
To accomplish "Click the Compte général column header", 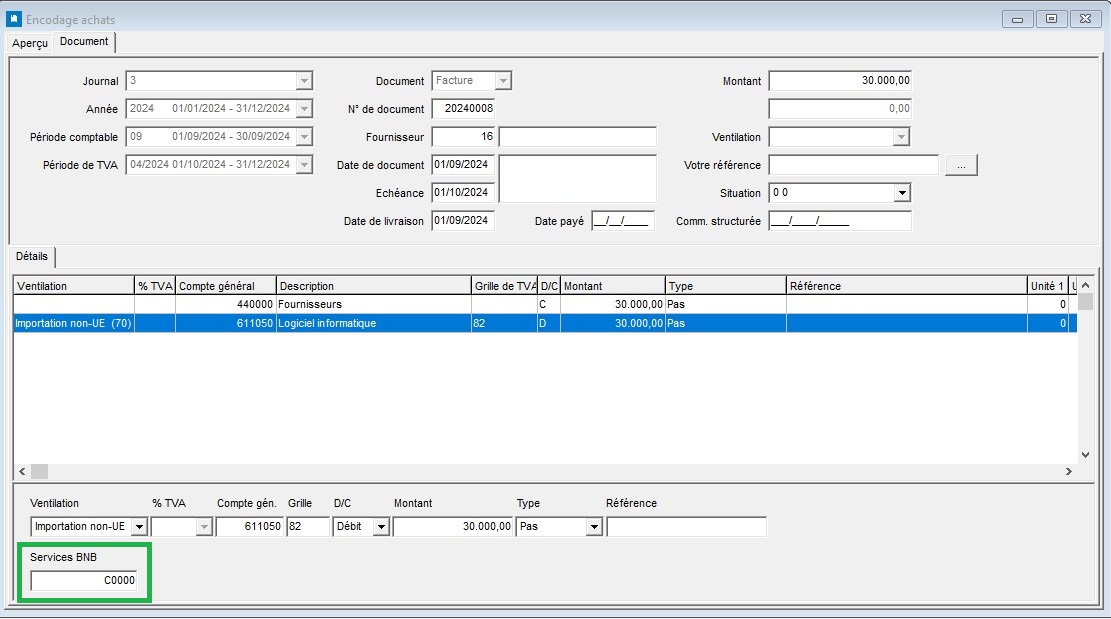I will pyautogui.click(x=225, y=286).
